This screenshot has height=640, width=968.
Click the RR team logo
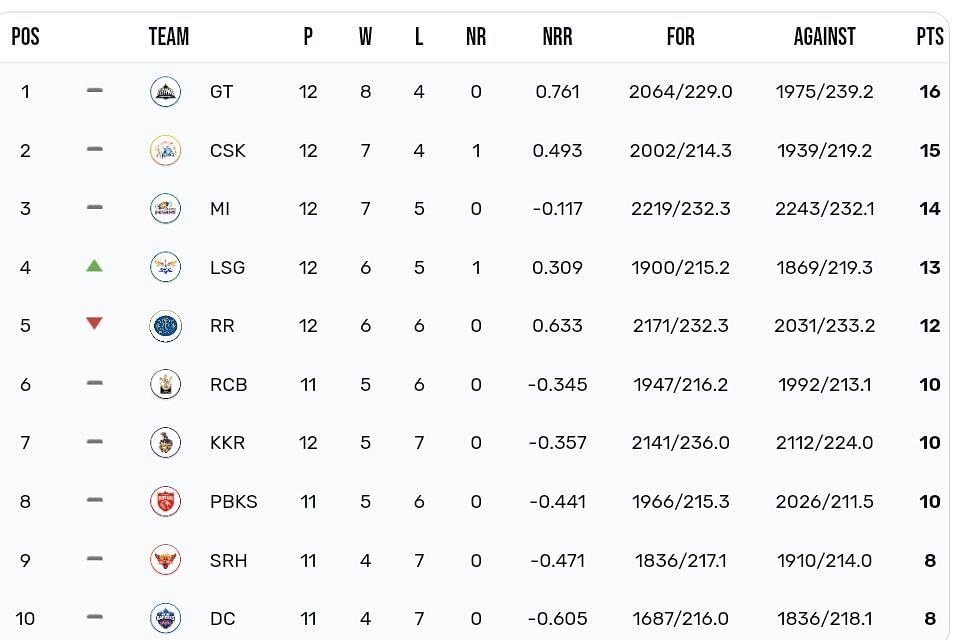[x=165, y=326]
